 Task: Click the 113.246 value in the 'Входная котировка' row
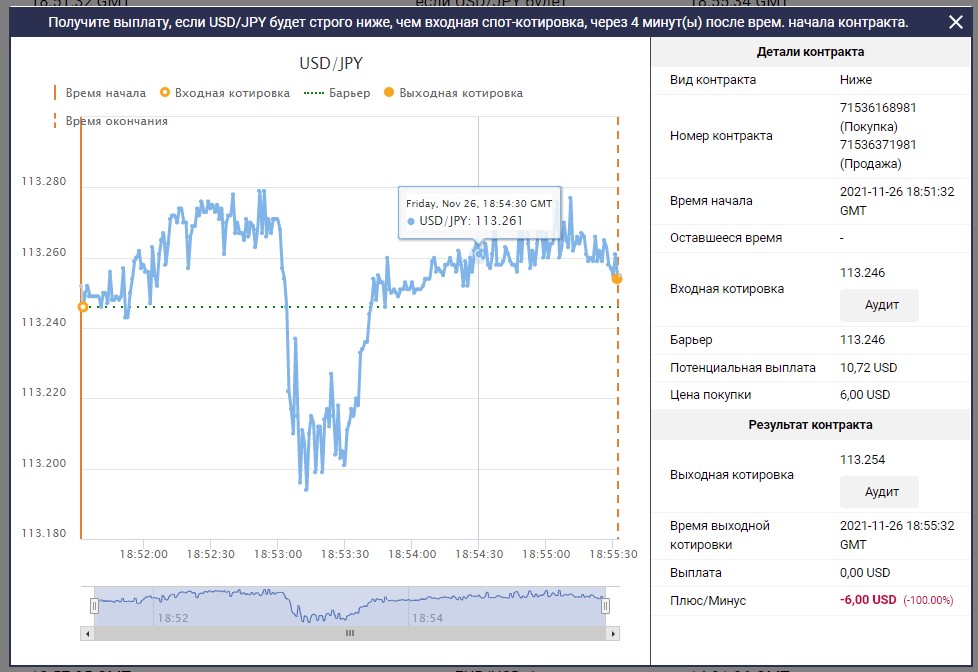point(862,273)
